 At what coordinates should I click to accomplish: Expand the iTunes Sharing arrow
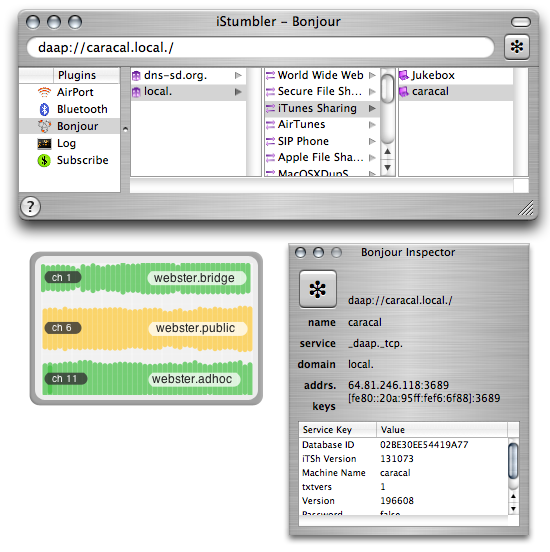point(372,108)
